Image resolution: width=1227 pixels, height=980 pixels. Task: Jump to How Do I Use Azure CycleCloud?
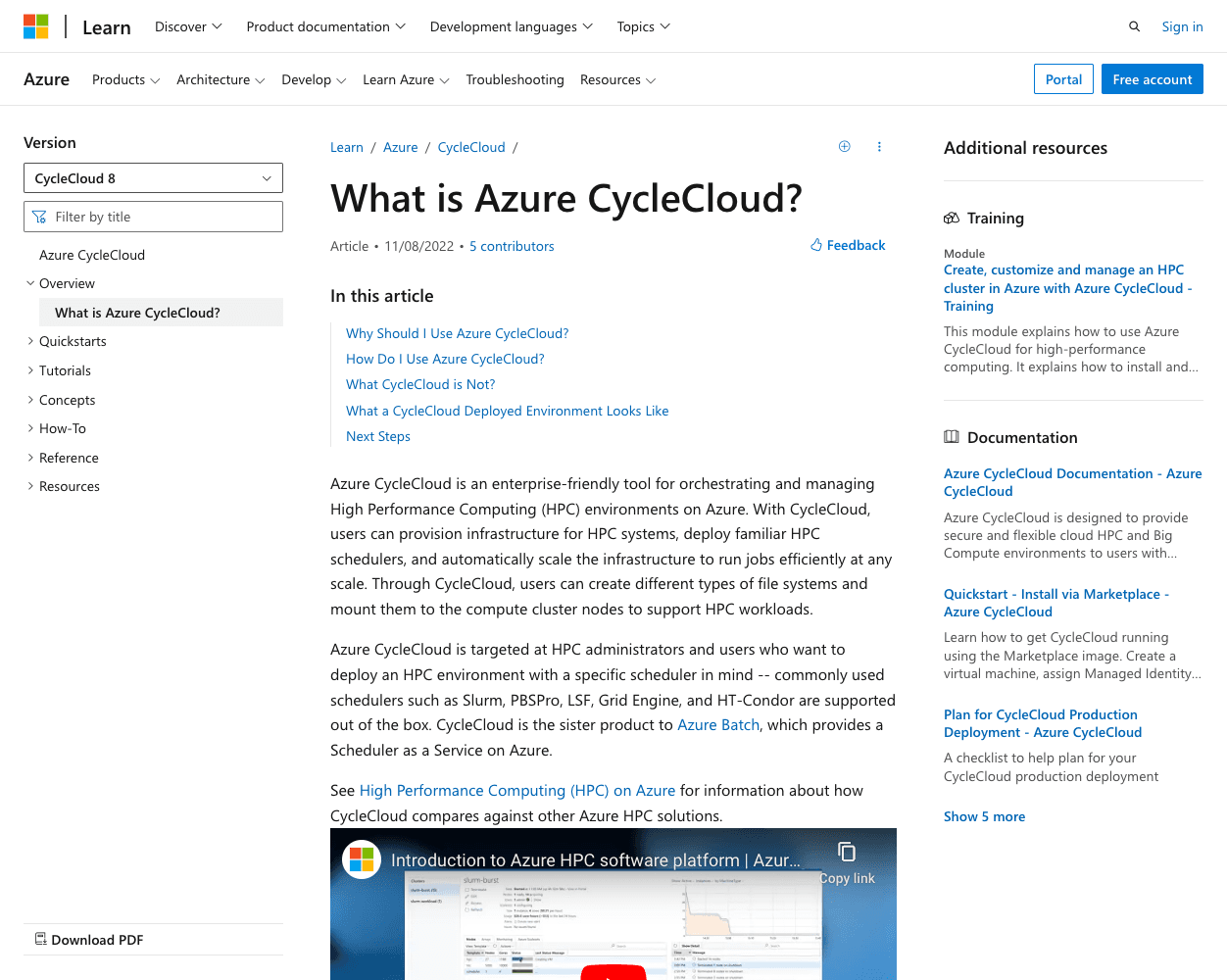tap(445, 359)
